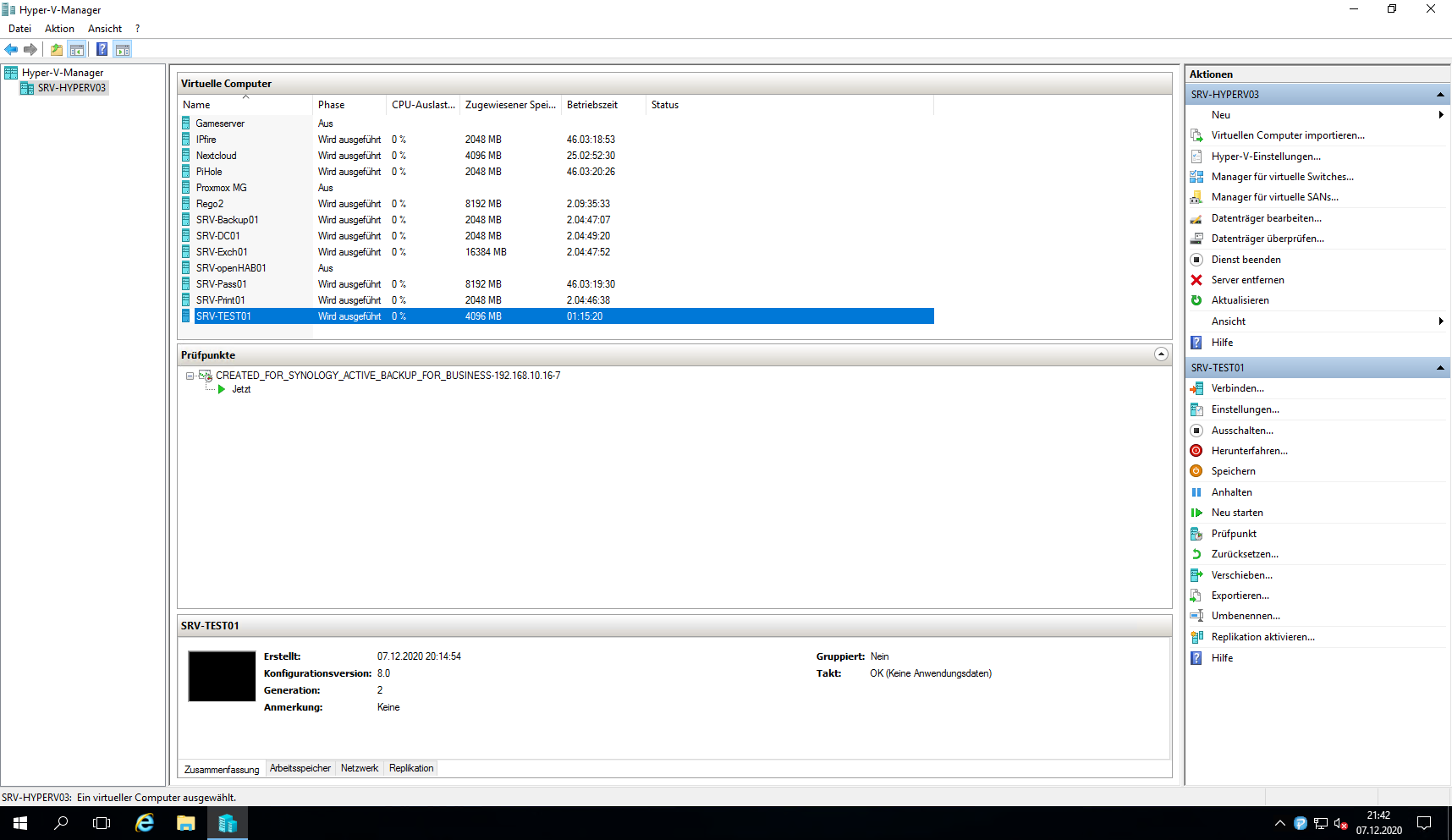Click the Einstellungen settings icon

(x=1196, y=409)
